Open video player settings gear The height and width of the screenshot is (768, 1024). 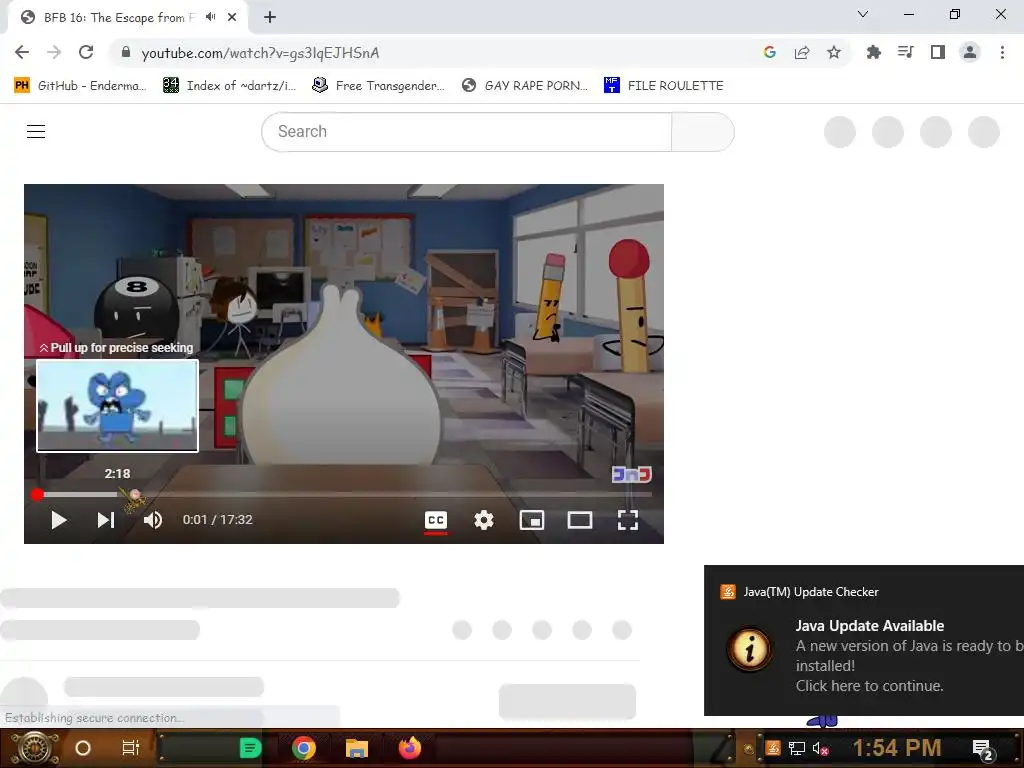tap(484, 520)
